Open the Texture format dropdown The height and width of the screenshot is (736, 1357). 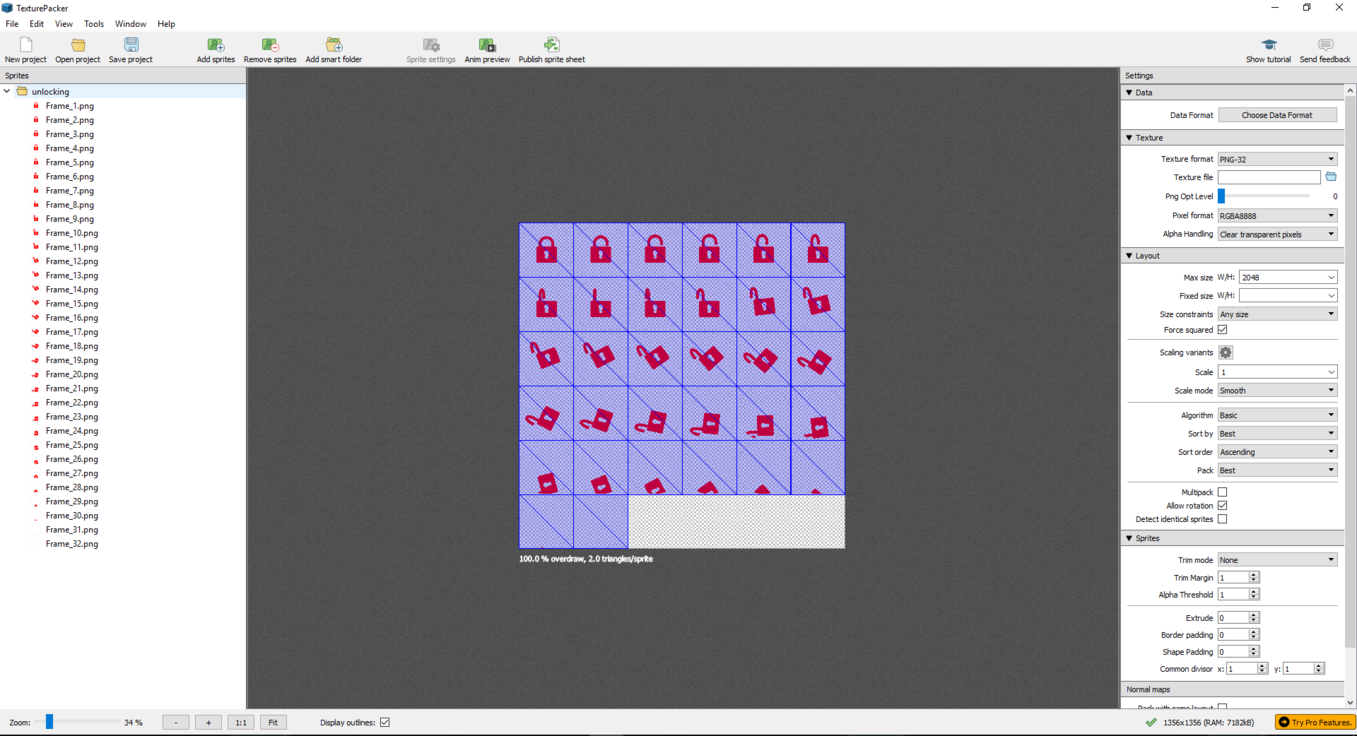point(1277,159)
